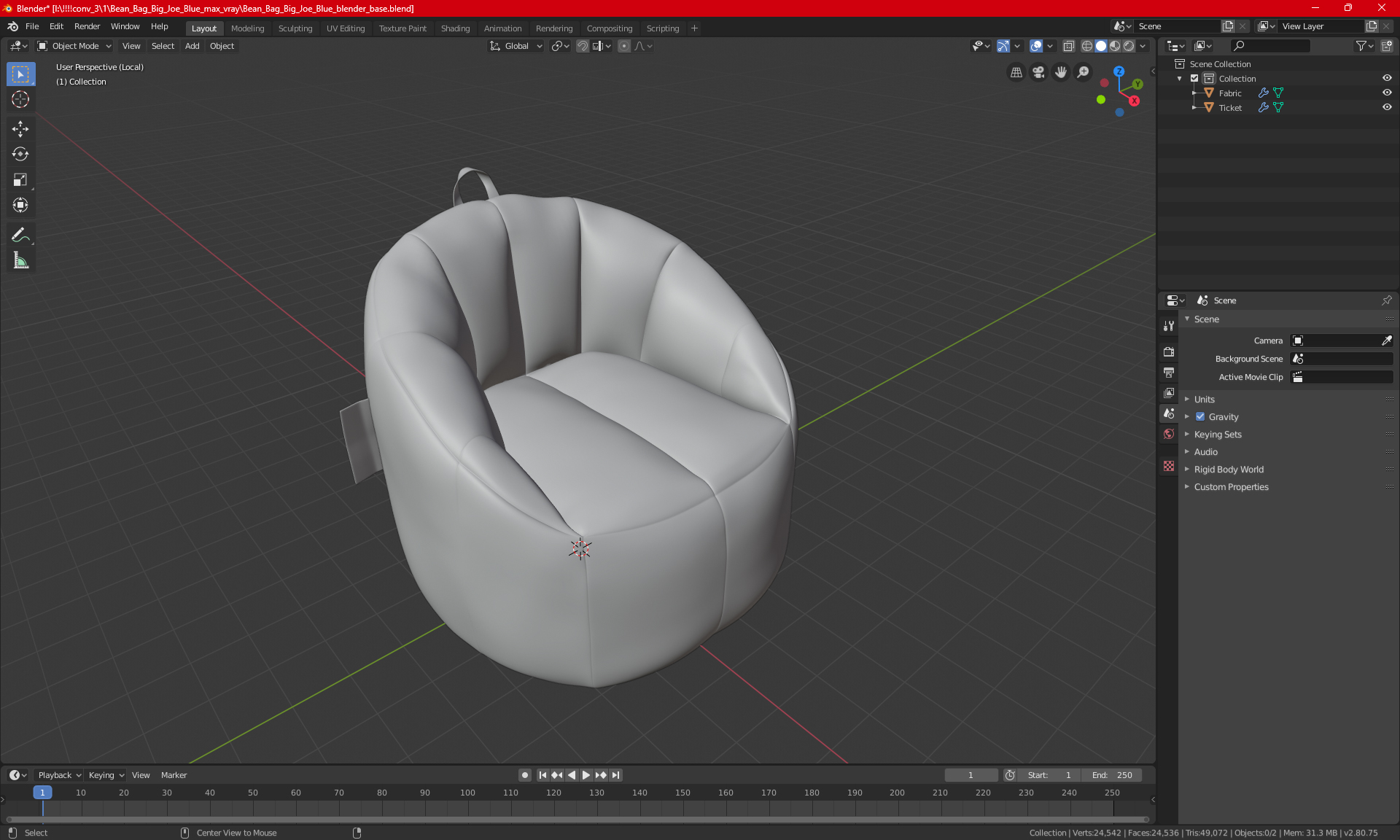Select the Rotate tool
This screenshot has height=840, width=1400.
tap(20, 154)
